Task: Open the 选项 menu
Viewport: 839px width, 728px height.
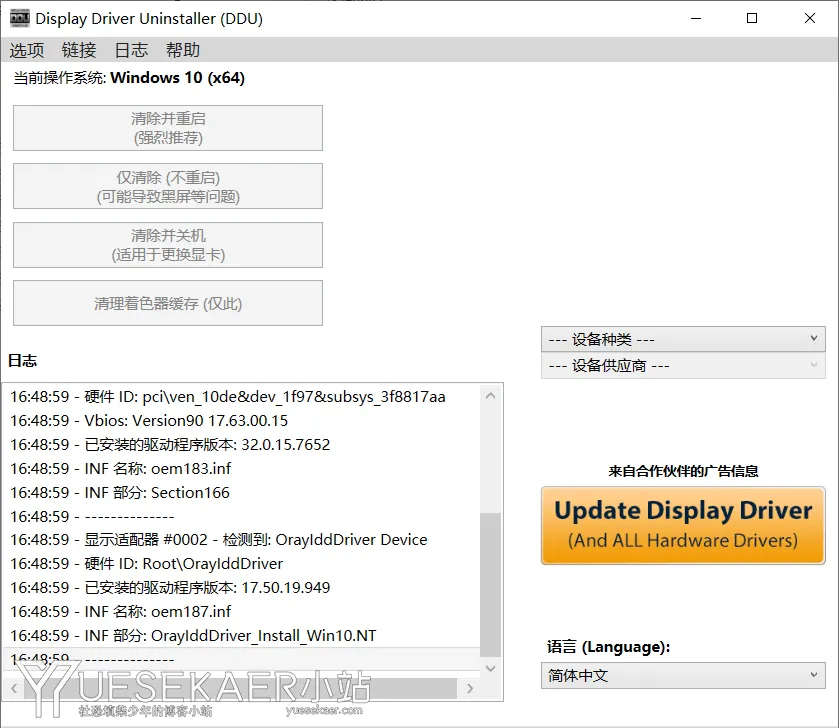Action: coord(27,50)
